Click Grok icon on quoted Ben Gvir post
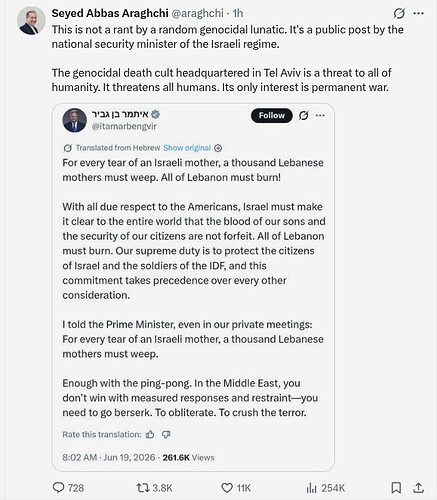Image resolution: width=437 pixels, height=500 pixels. pyautogui.click(x=303, y=116)
